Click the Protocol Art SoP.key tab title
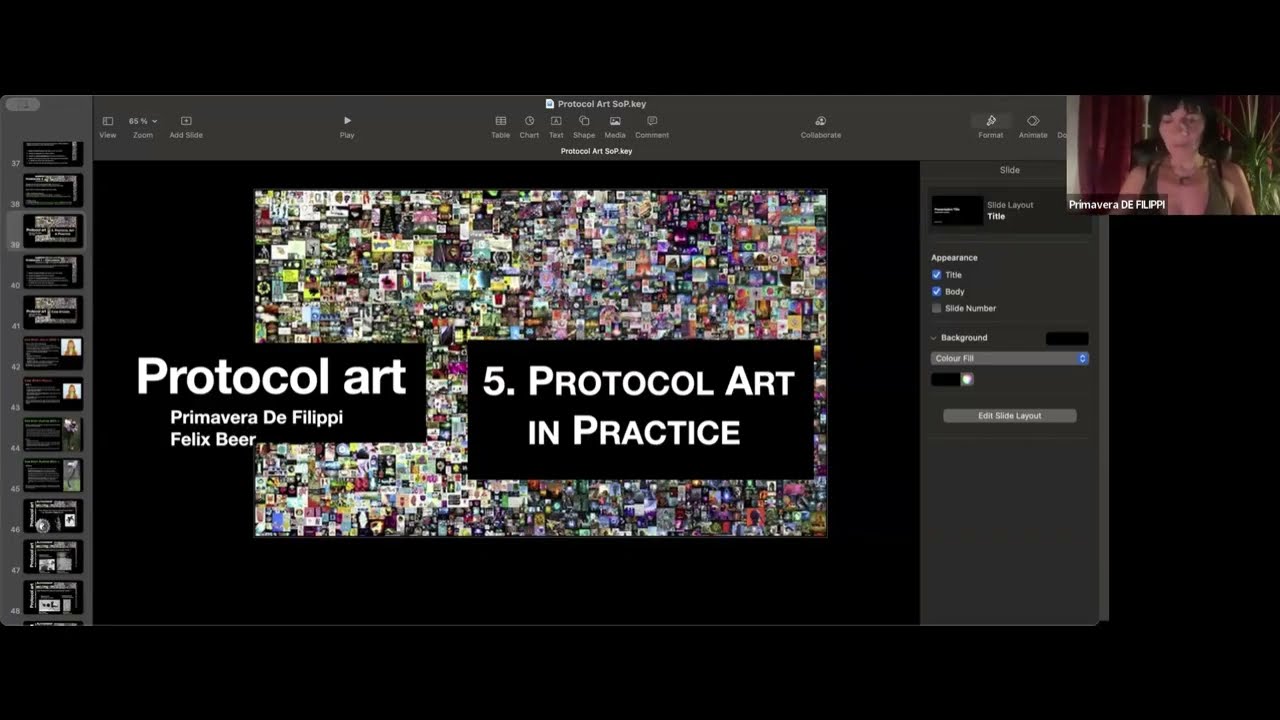The image size is (1280, 720). point(596,151)
